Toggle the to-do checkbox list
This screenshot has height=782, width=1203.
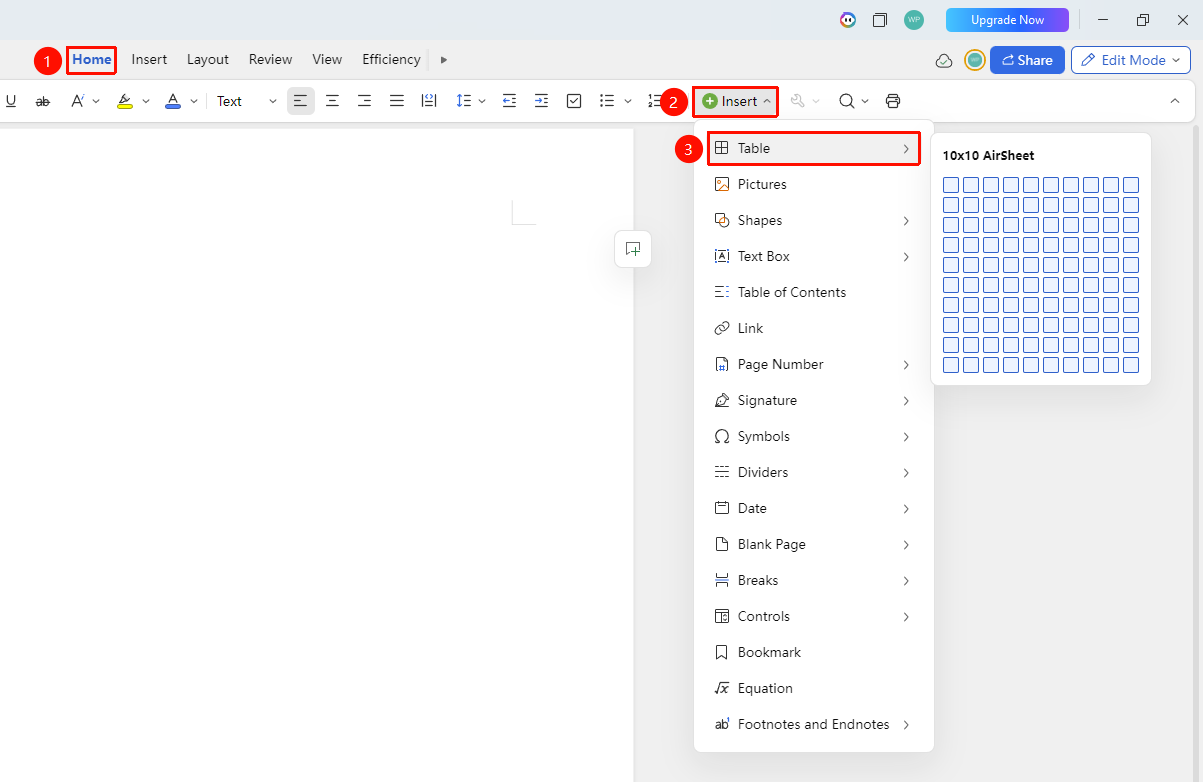point(574,101)
